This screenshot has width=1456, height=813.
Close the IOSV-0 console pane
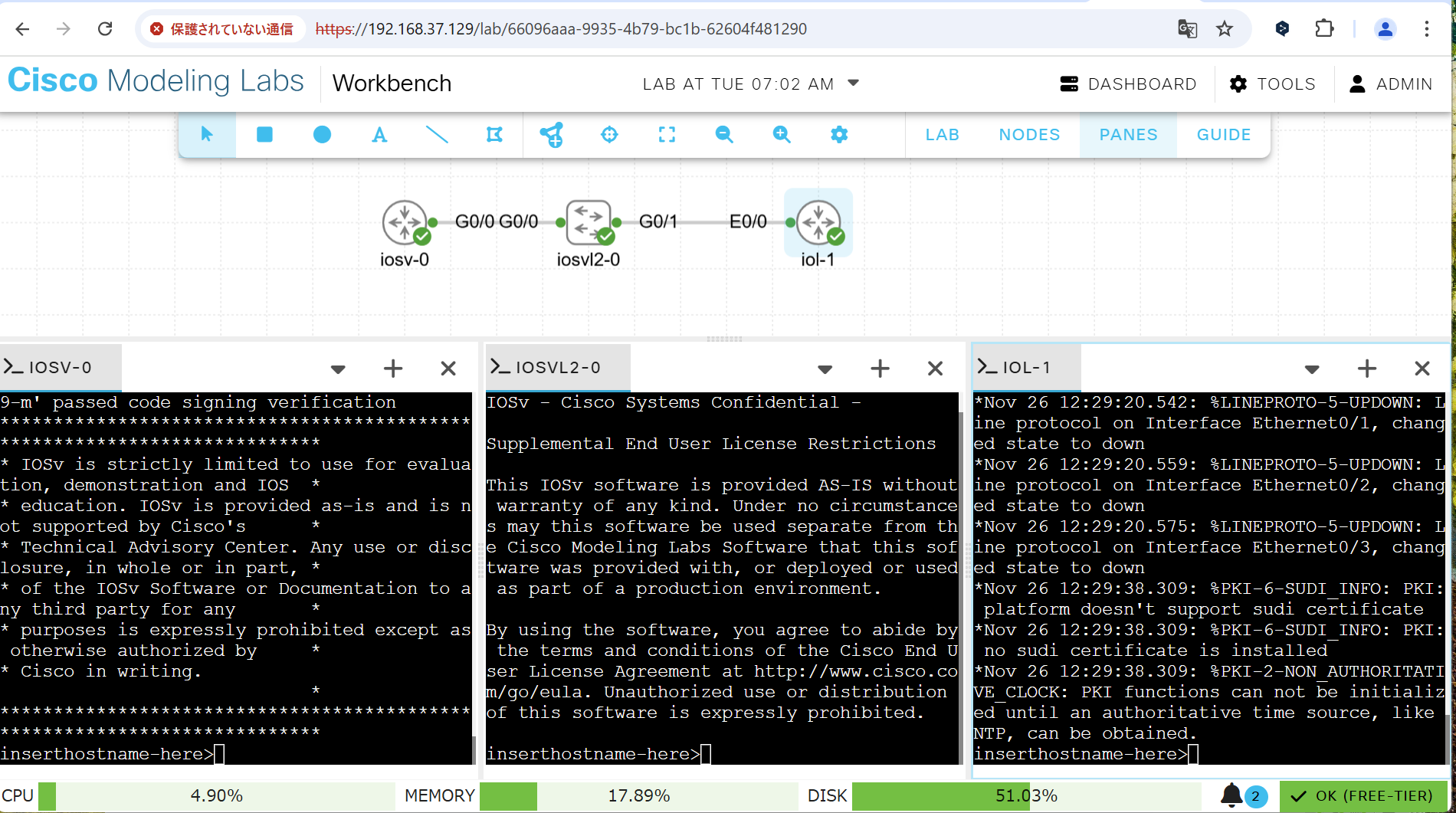point(448,369)
